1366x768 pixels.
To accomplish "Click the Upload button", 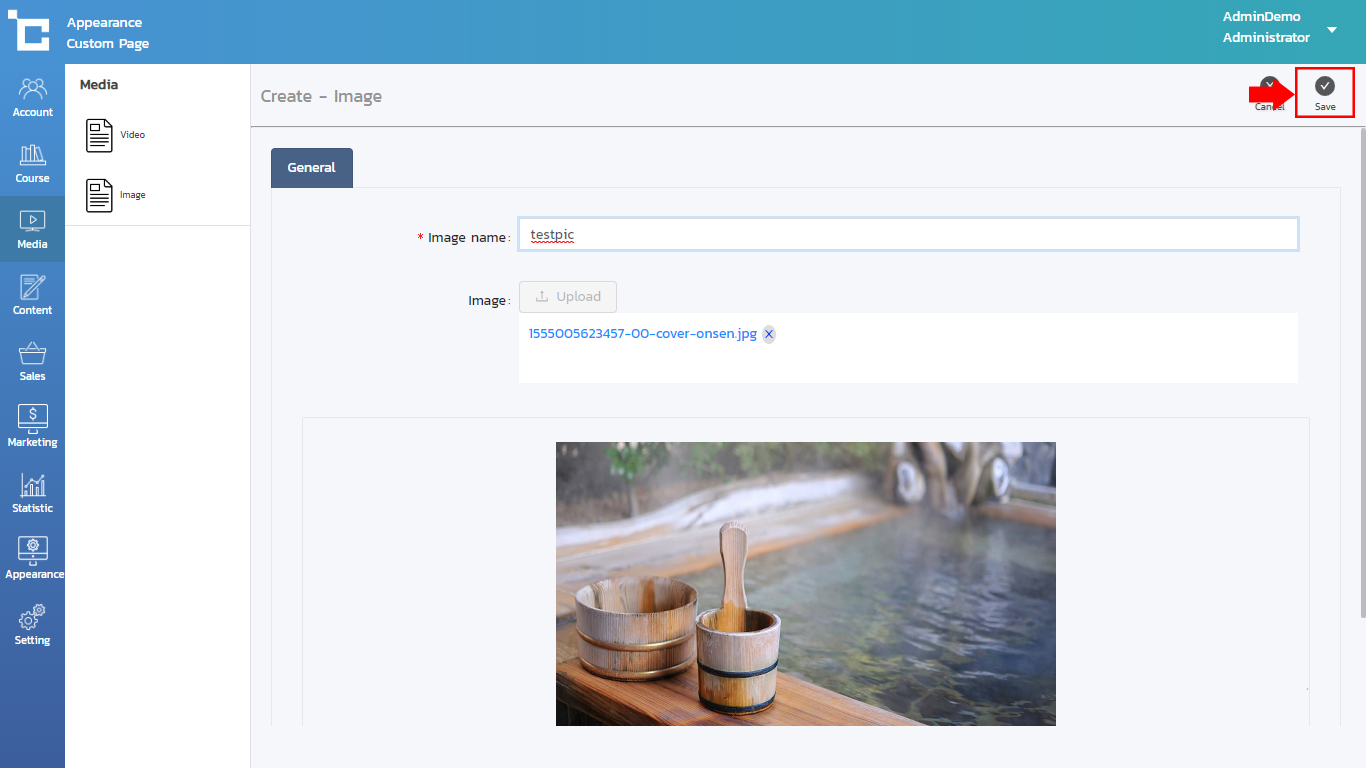I will click(x=567, y=297).
